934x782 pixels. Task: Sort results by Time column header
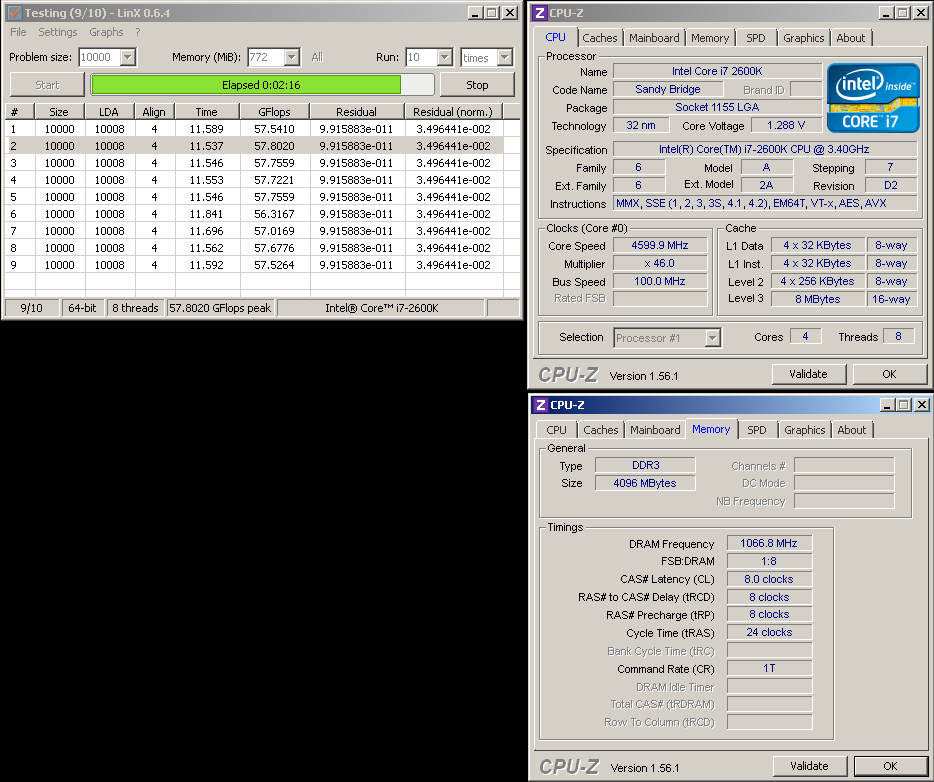206,112
